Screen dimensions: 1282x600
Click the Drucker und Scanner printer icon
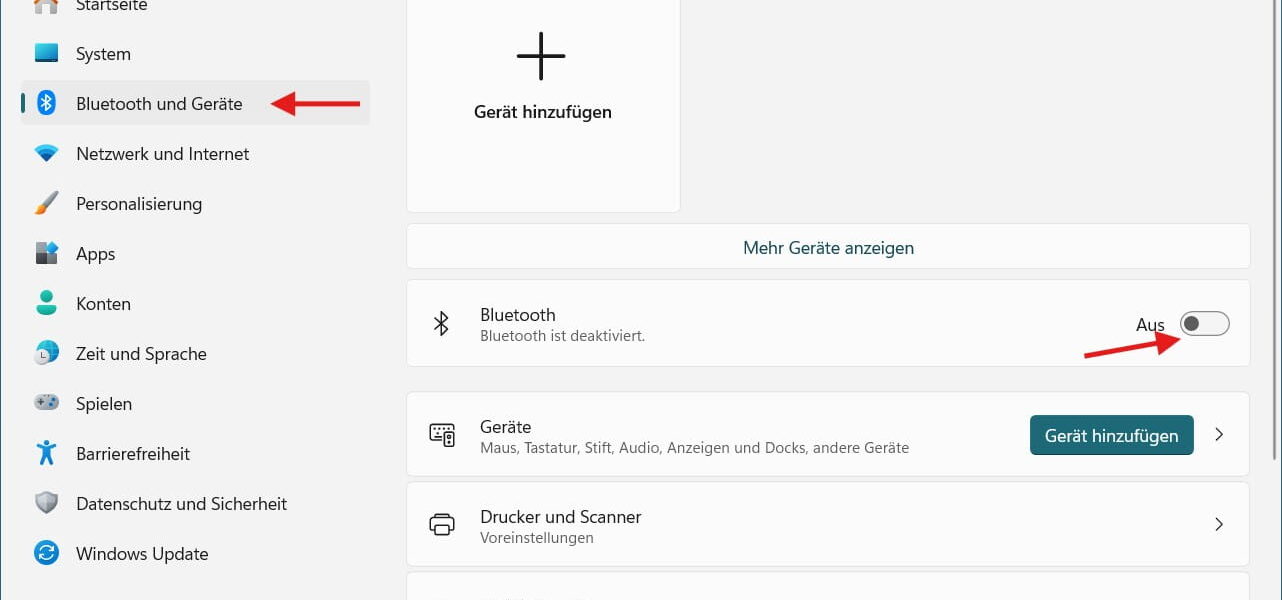[442, 524]
